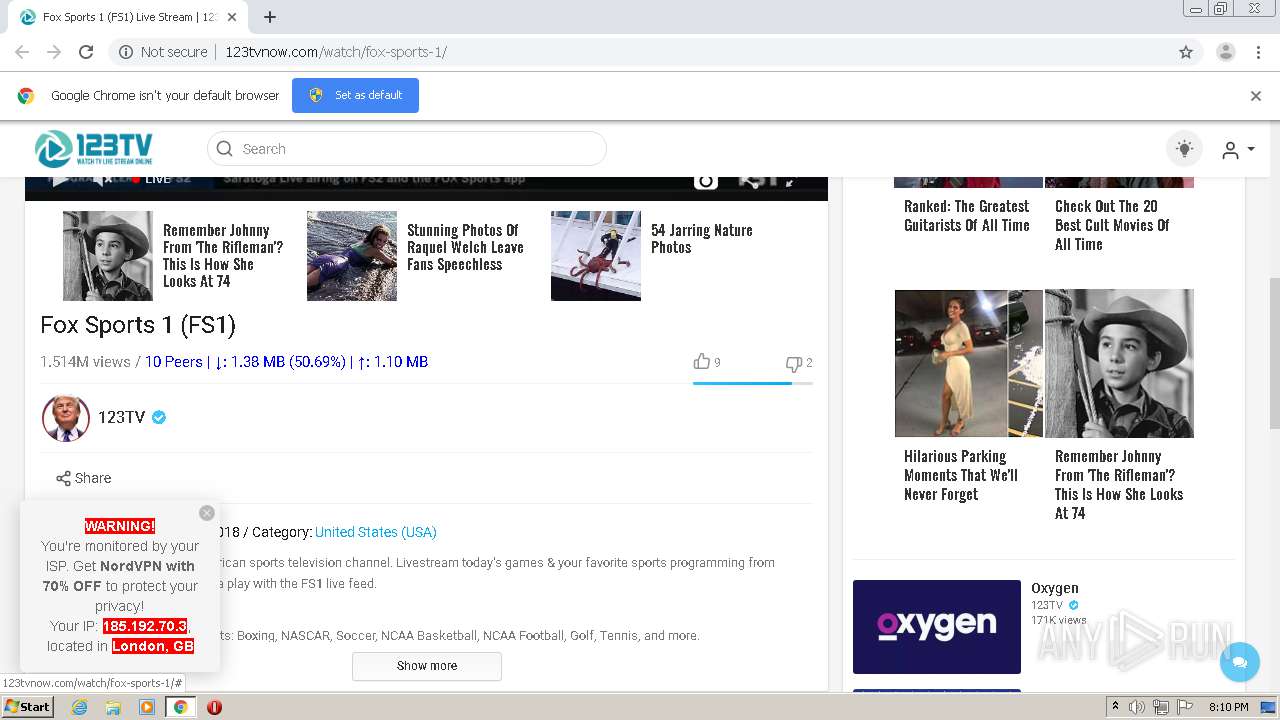Click Show more under description
Viewport: 1280px width, 720px height.
[x=427, y=666]
